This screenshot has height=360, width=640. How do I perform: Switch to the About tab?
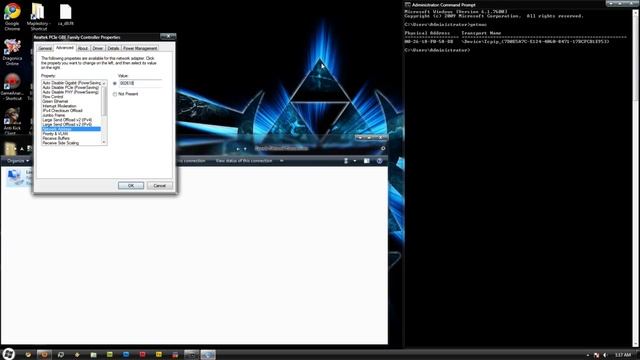[x=82, y=48]
